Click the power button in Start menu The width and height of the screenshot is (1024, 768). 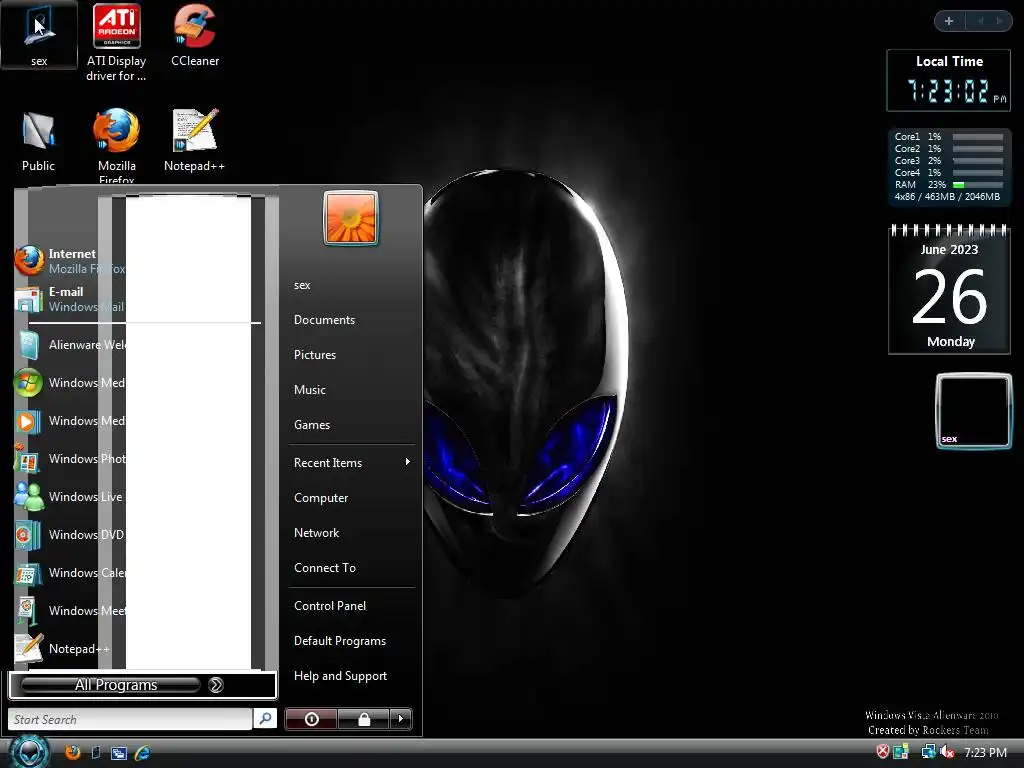(312, 719)
